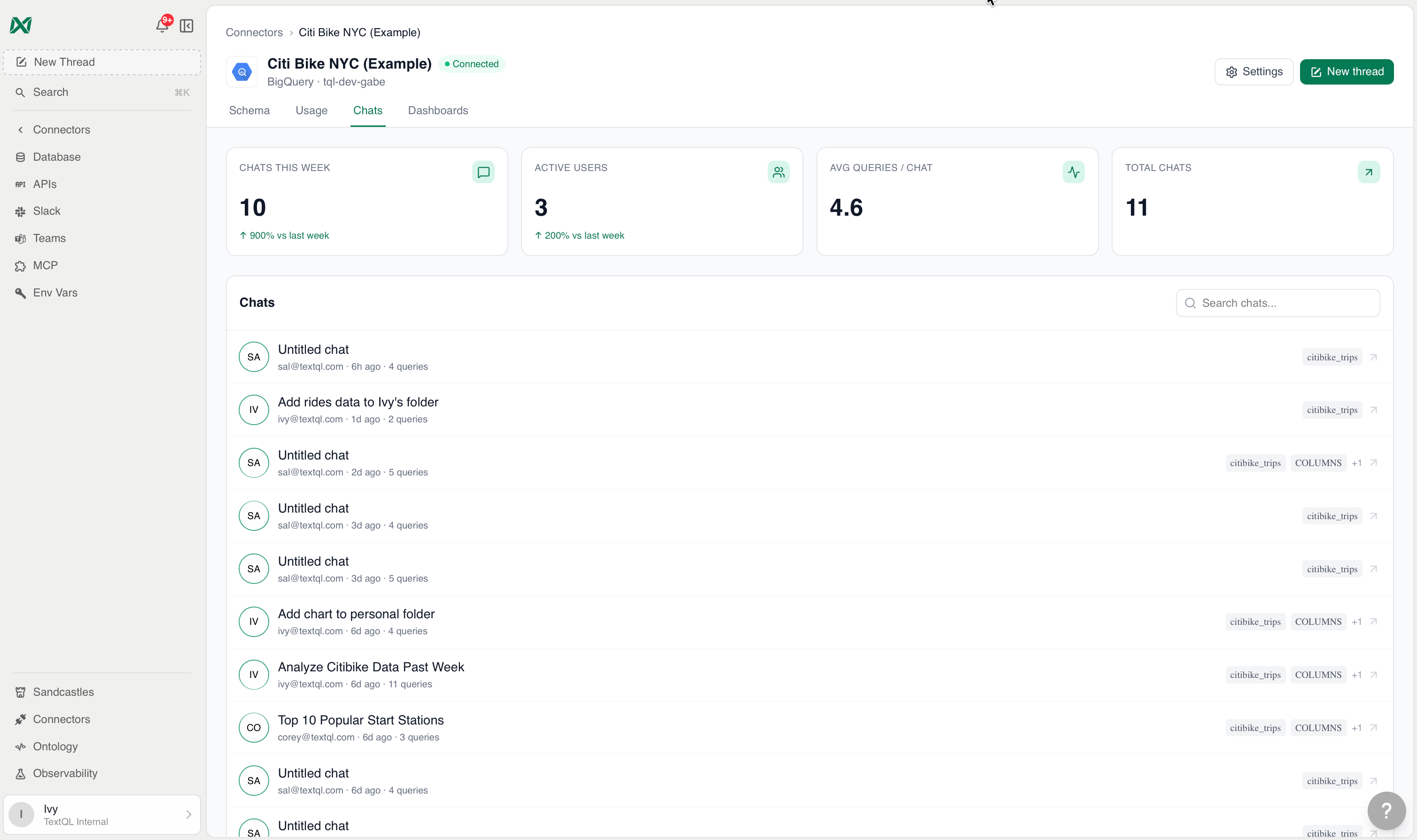Switch to the Usage tab
The width and height of the screenshot is (1417, 840).
coord(311,110)
